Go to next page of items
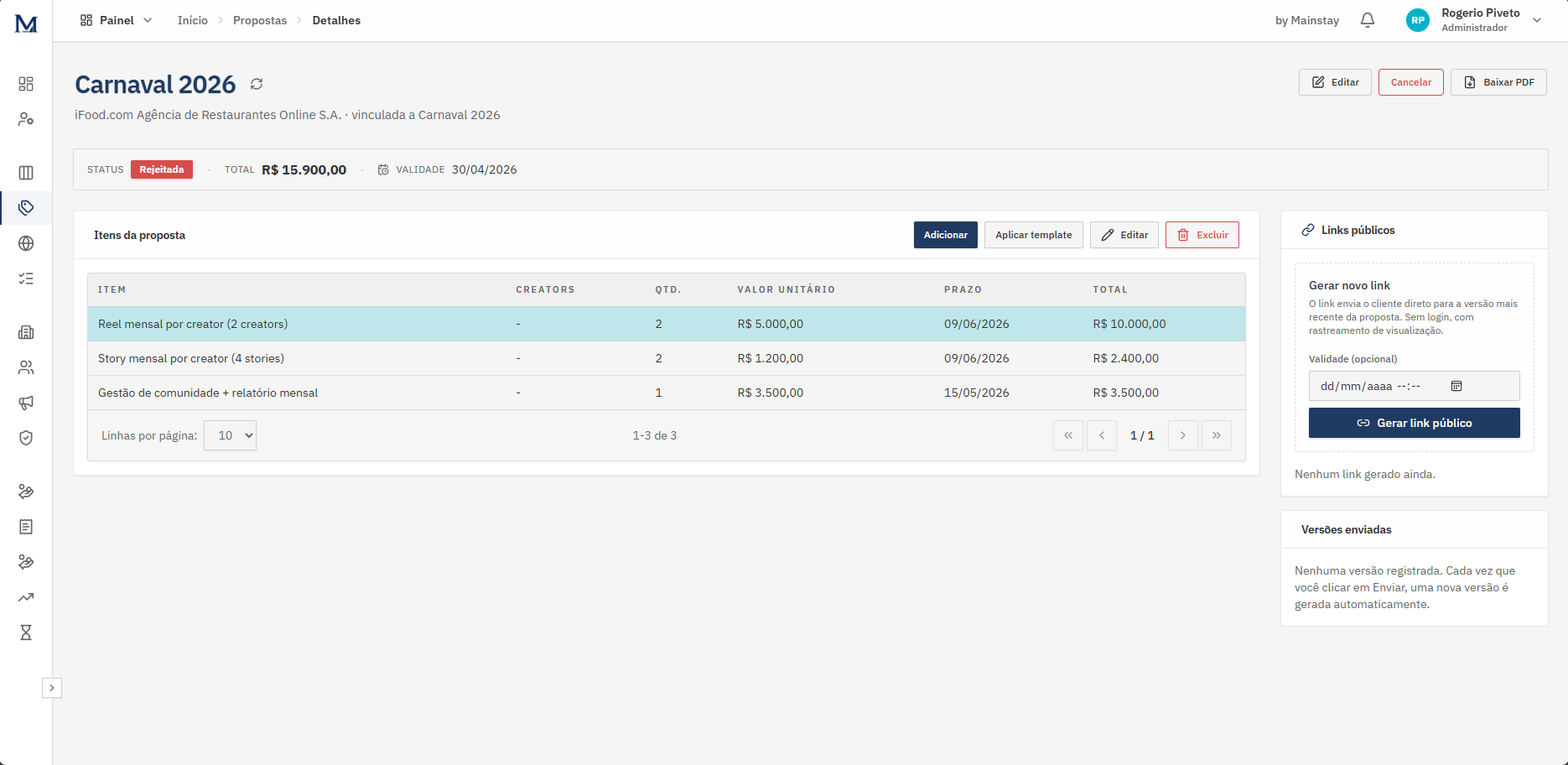This screenshot has height=765, width=1568. tap(1183, 435)
